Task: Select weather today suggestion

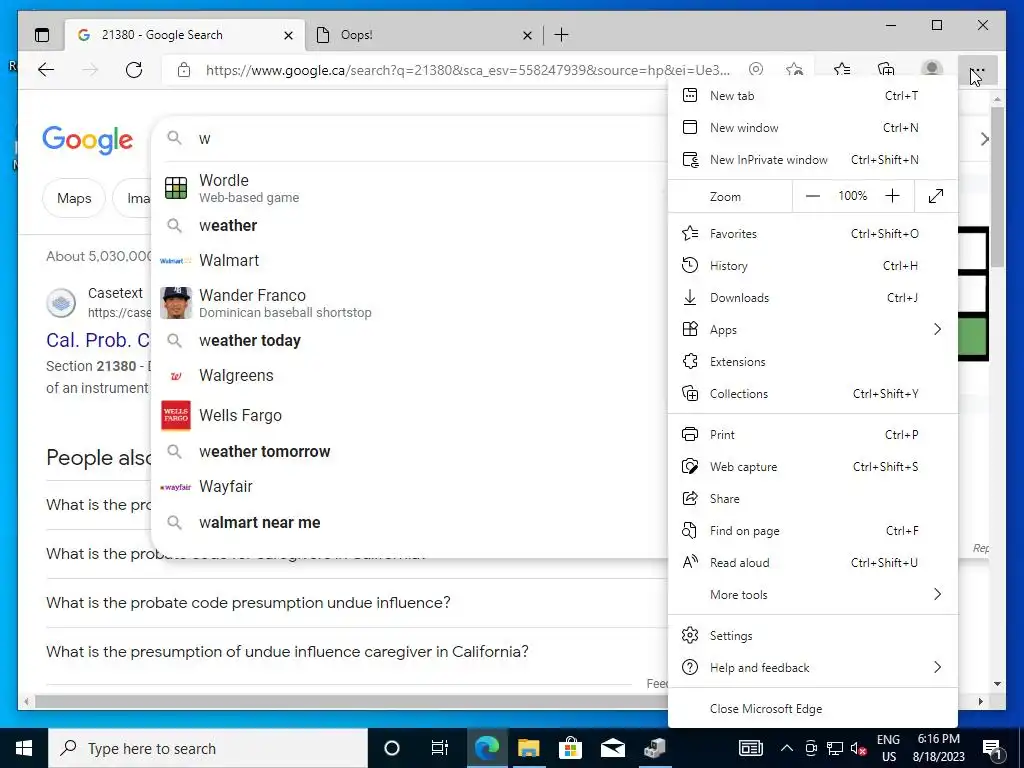Action: click(410, 340)
